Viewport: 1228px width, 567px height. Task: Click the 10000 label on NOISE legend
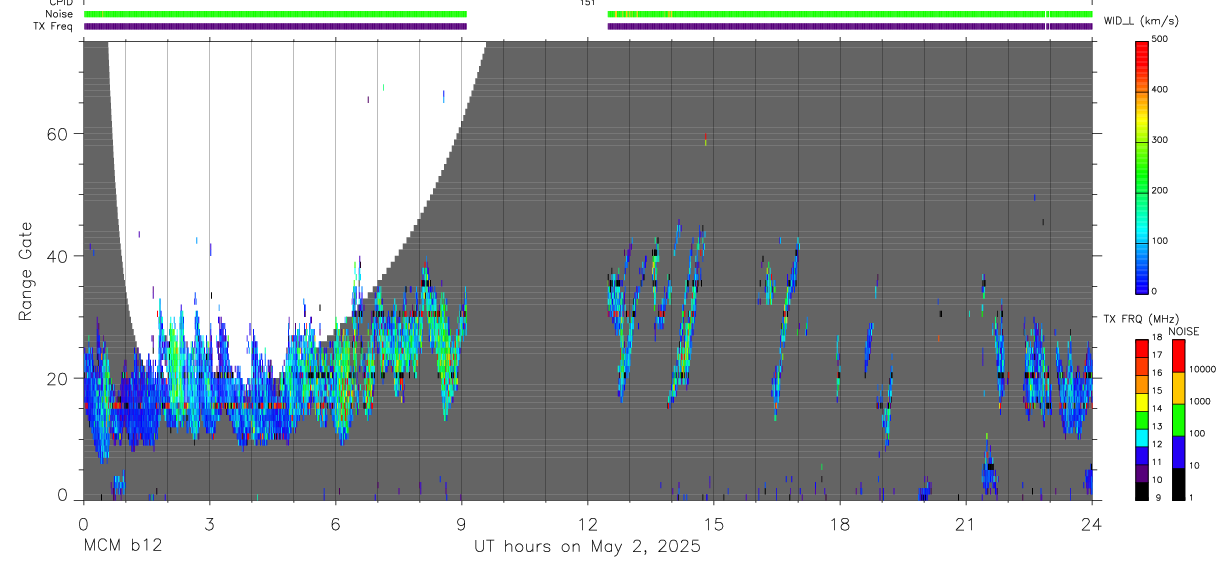coord(1203,369)
